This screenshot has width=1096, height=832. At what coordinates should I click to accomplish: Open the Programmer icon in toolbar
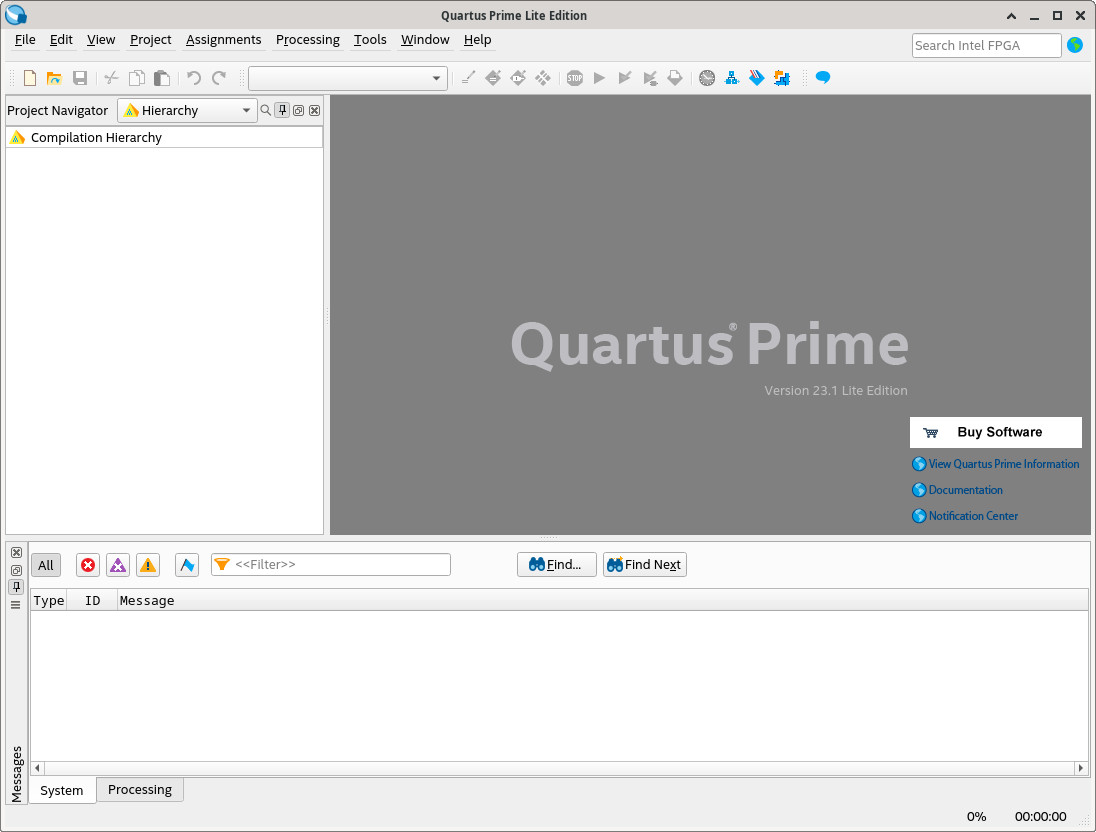point(757,78)
